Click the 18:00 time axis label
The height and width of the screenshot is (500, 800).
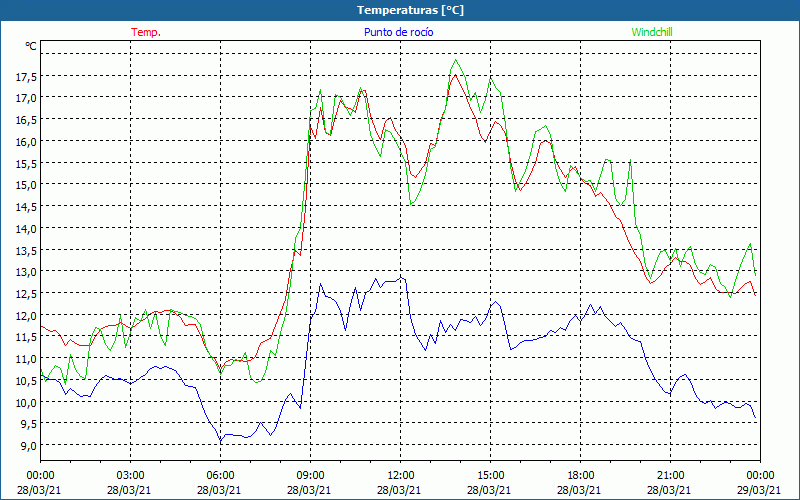tap(580, 476)
